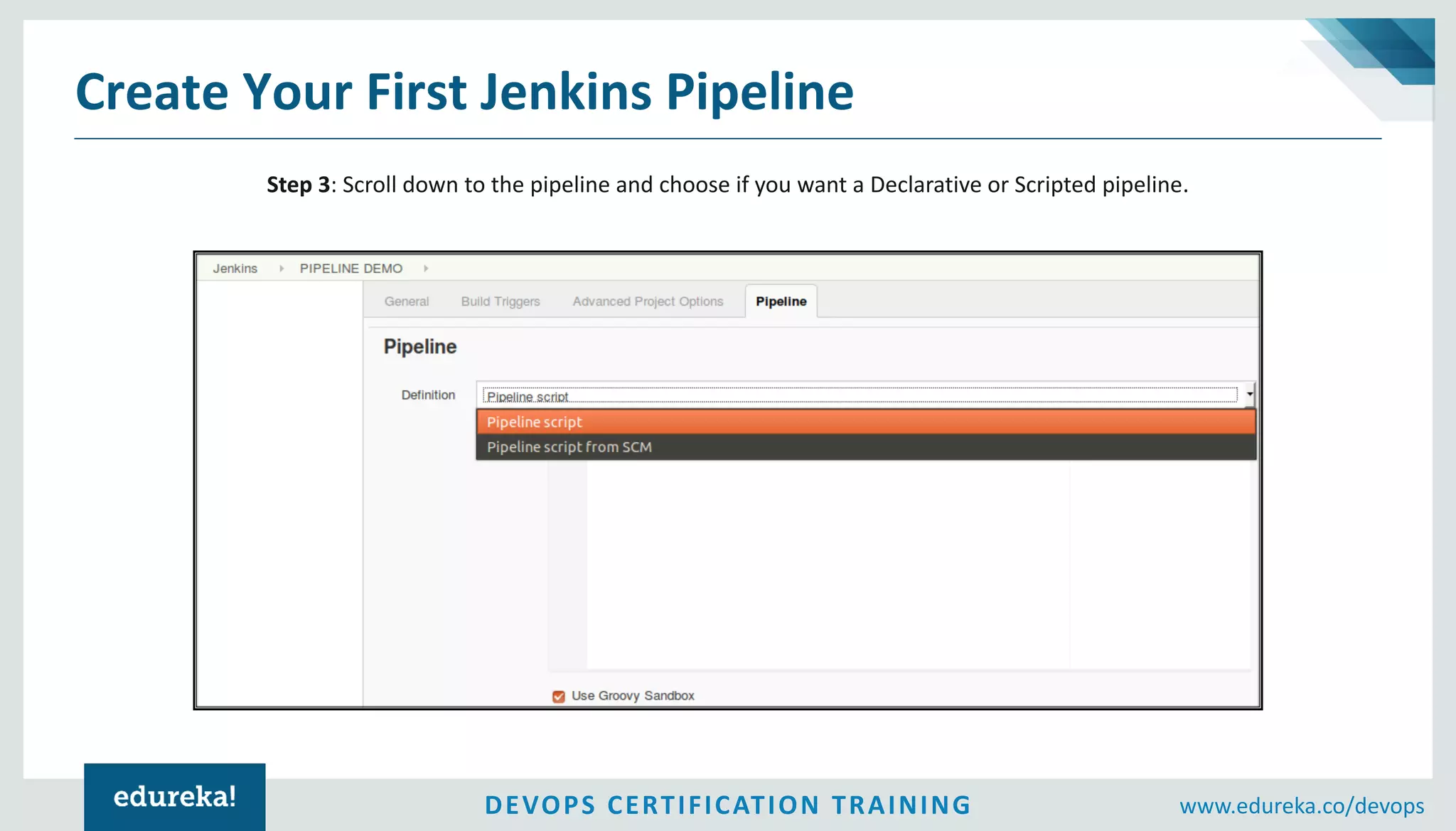Expand the arrow after Jenkins breadcrumb
This screenshot has width=1456, height=831.
pos(282,269)
